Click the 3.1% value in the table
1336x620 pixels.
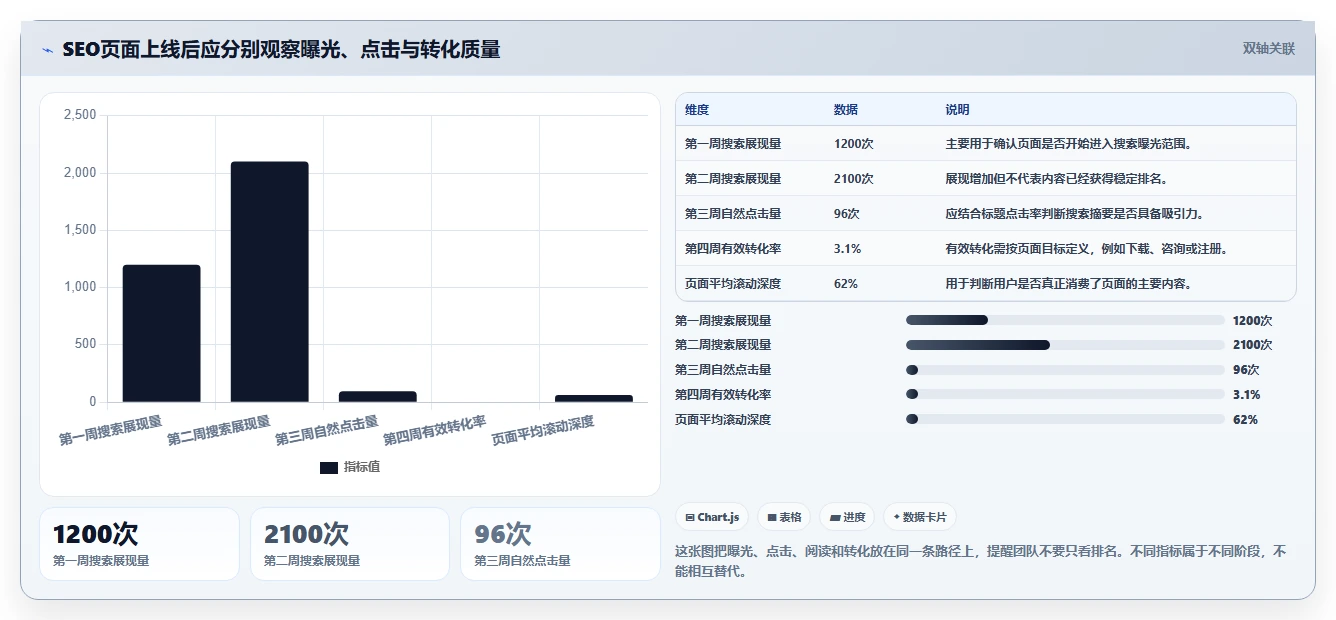coord(847,249)
